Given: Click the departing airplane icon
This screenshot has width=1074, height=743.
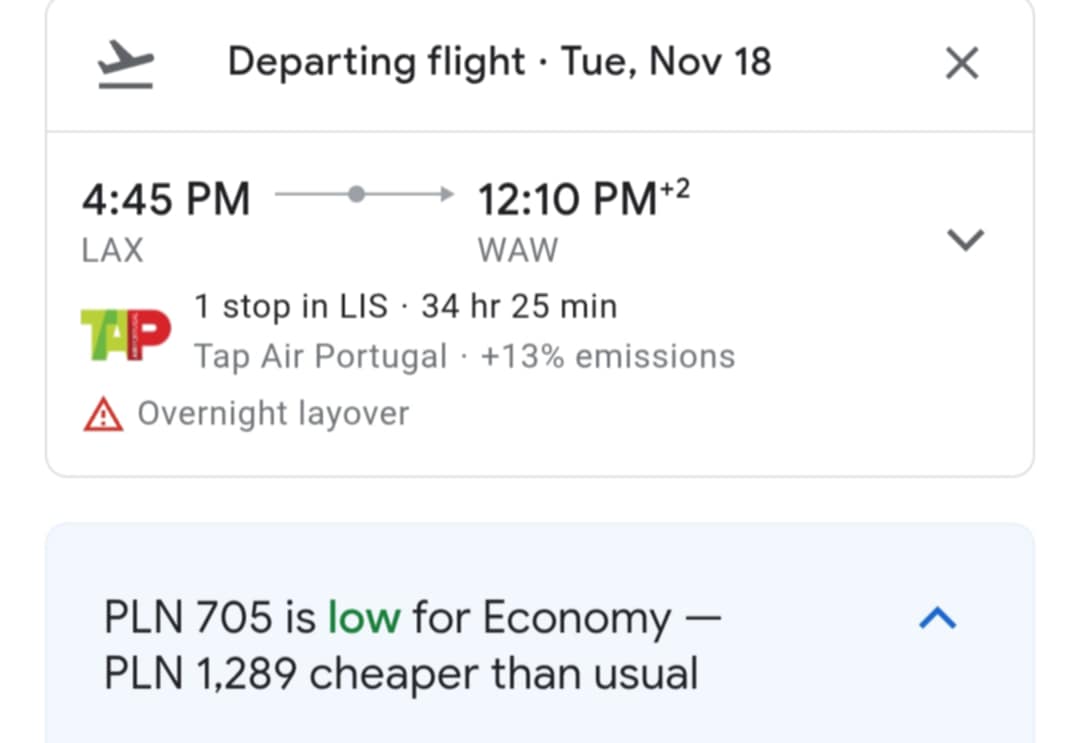Looking at the screenshot, I should [x=125, y=64].
